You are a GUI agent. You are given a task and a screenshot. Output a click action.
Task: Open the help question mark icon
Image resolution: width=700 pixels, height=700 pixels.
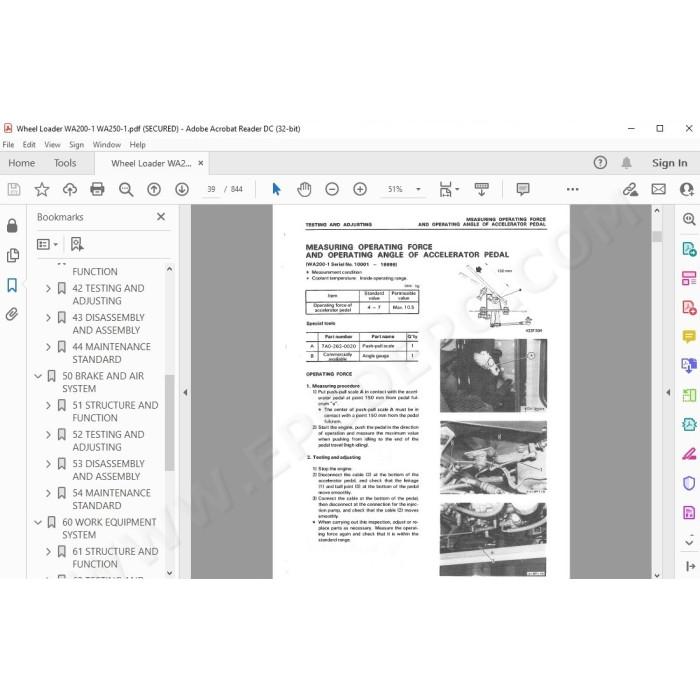click(600, 162)
